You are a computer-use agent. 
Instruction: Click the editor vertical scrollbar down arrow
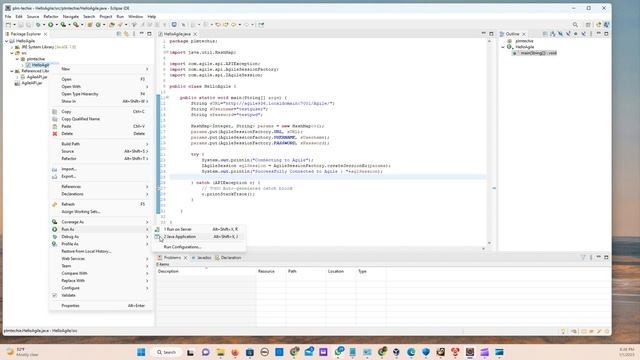click(489, 243)
